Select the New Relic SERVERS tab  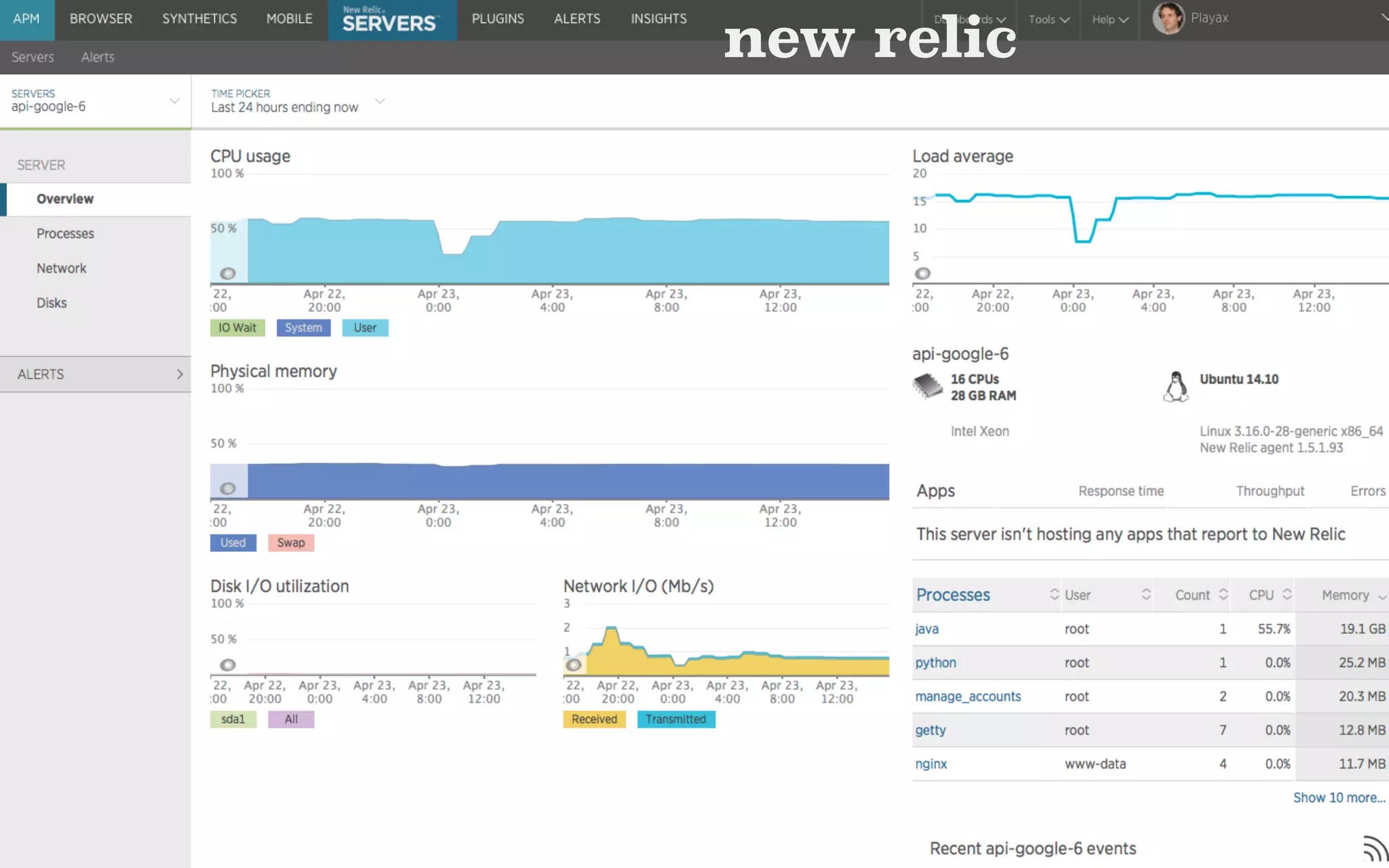(x=392, y=19)
